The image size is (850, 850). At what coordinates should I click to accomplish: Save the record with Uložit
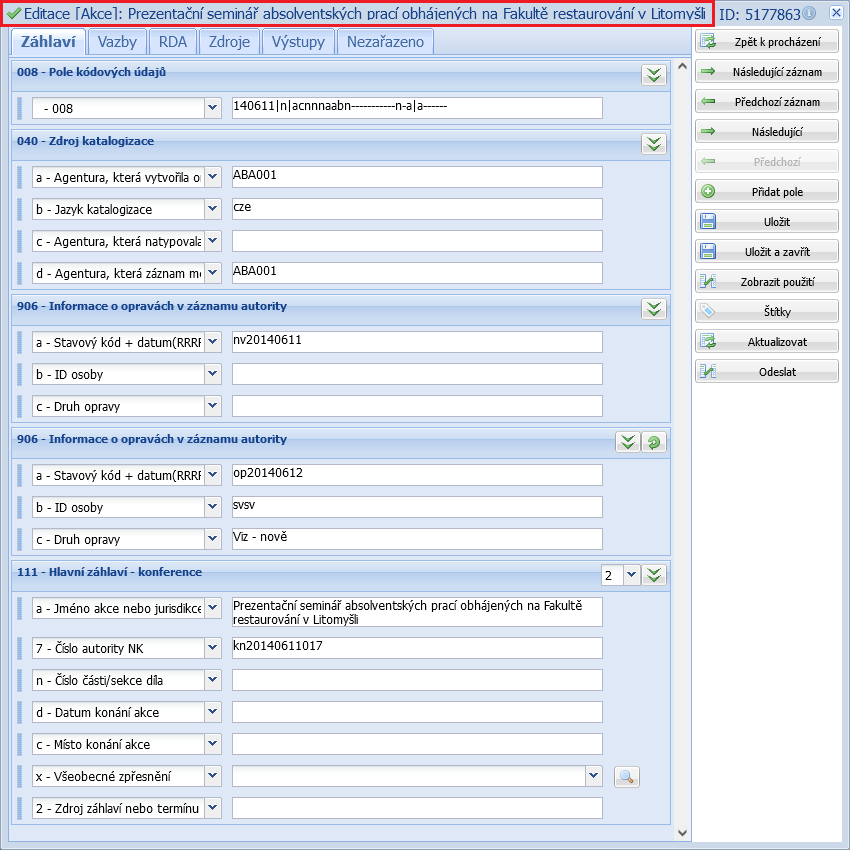click(767, 222)
